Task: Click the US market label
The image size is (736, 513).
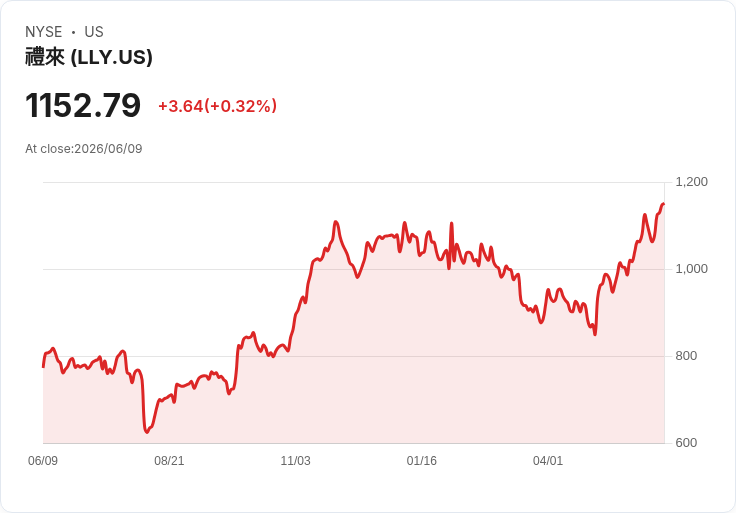Action: pyautogui.click(x=94, y=32)
